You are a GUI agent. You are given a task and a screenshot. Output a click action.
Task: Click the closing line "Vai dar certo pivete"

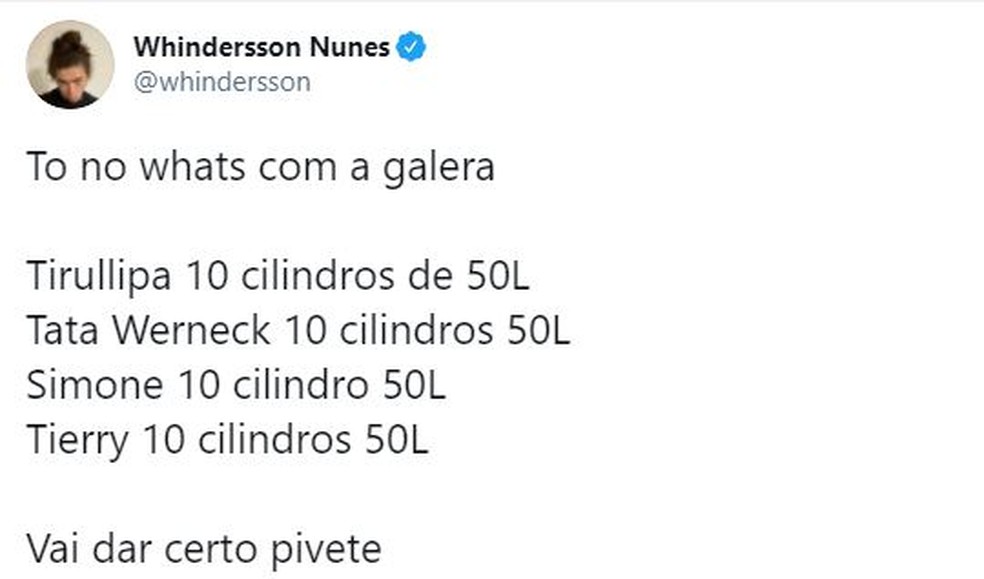pyautogui.click(x=204, y=549)
